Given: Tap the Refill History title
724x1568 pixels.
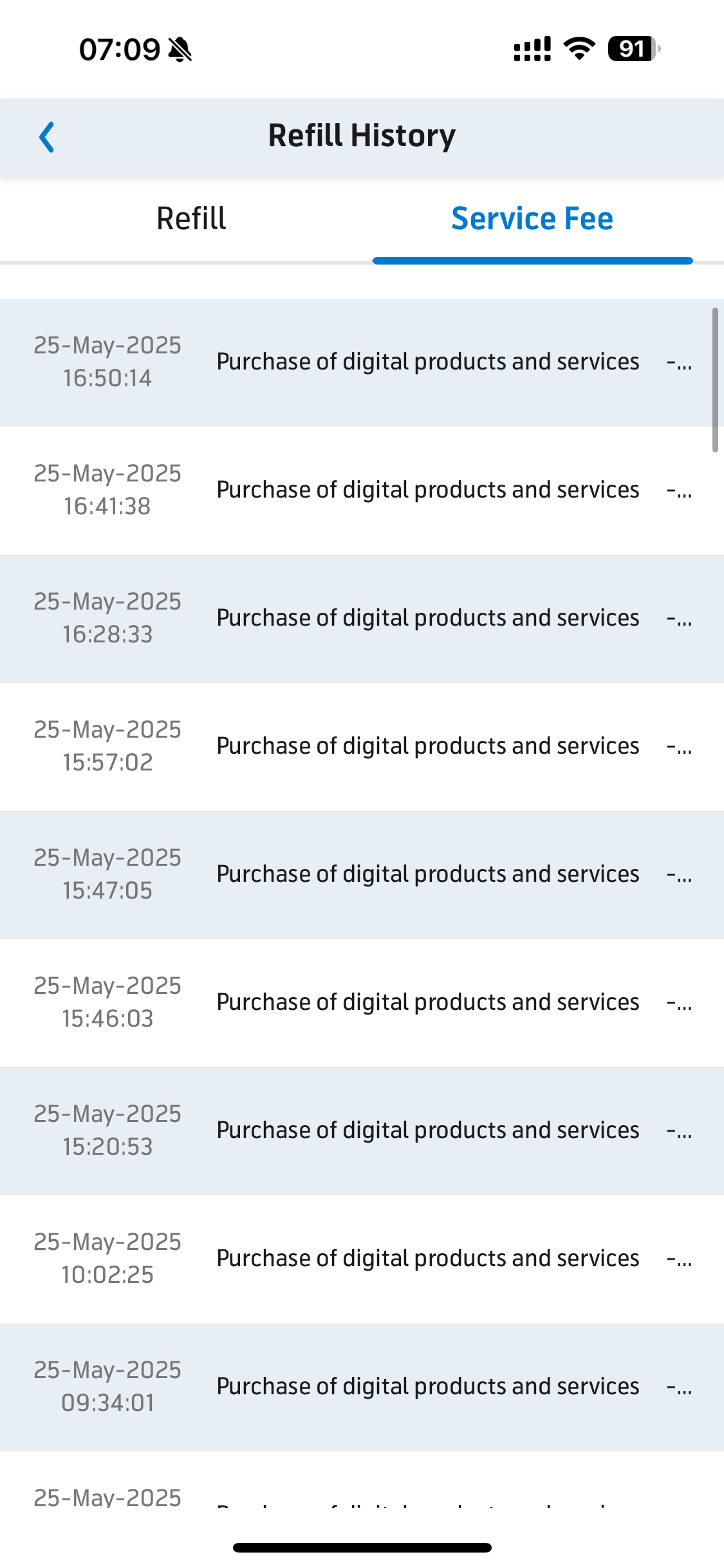Looking at the screenshot, I should click(362, 136).
